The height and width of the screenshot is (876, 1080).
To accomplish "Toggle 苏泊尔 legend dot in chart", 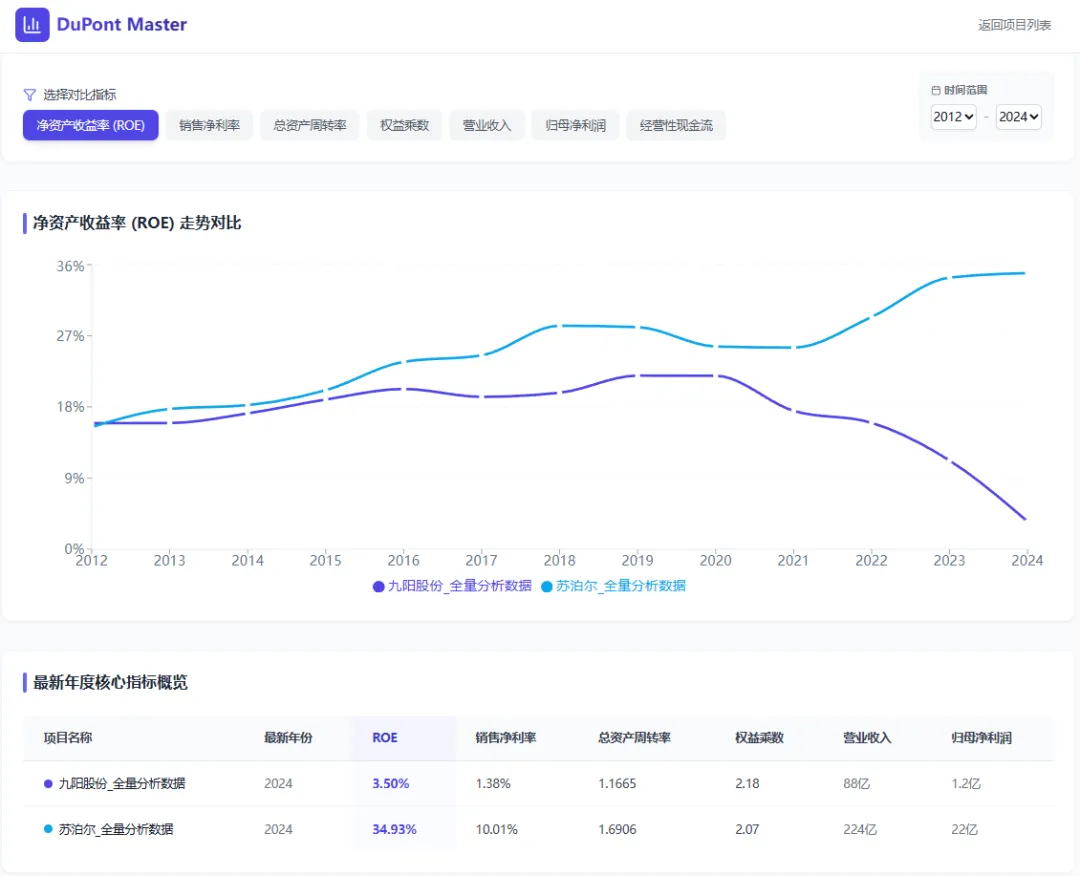I will pyautogui.click(x=546, y=587).
